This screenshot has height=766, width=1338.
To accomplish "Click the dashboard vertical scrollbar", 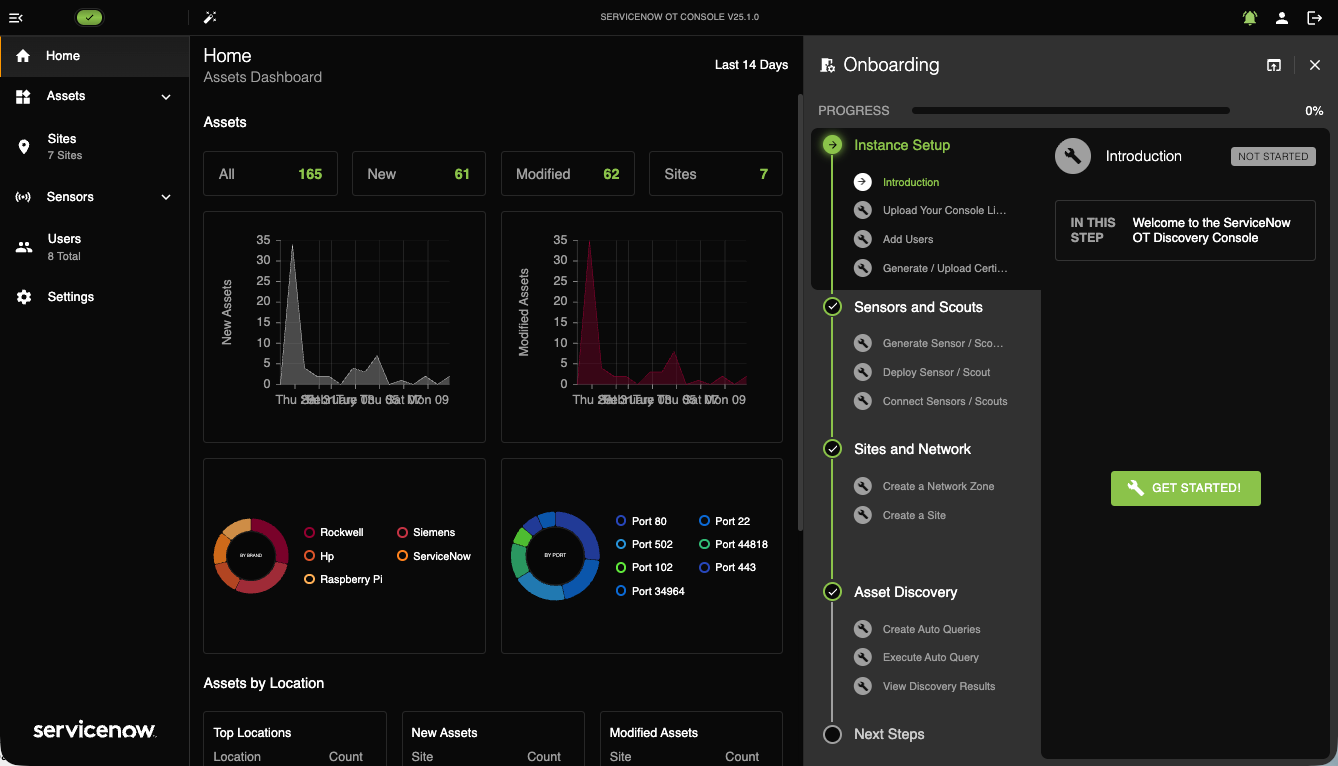I will pos(799,312).
